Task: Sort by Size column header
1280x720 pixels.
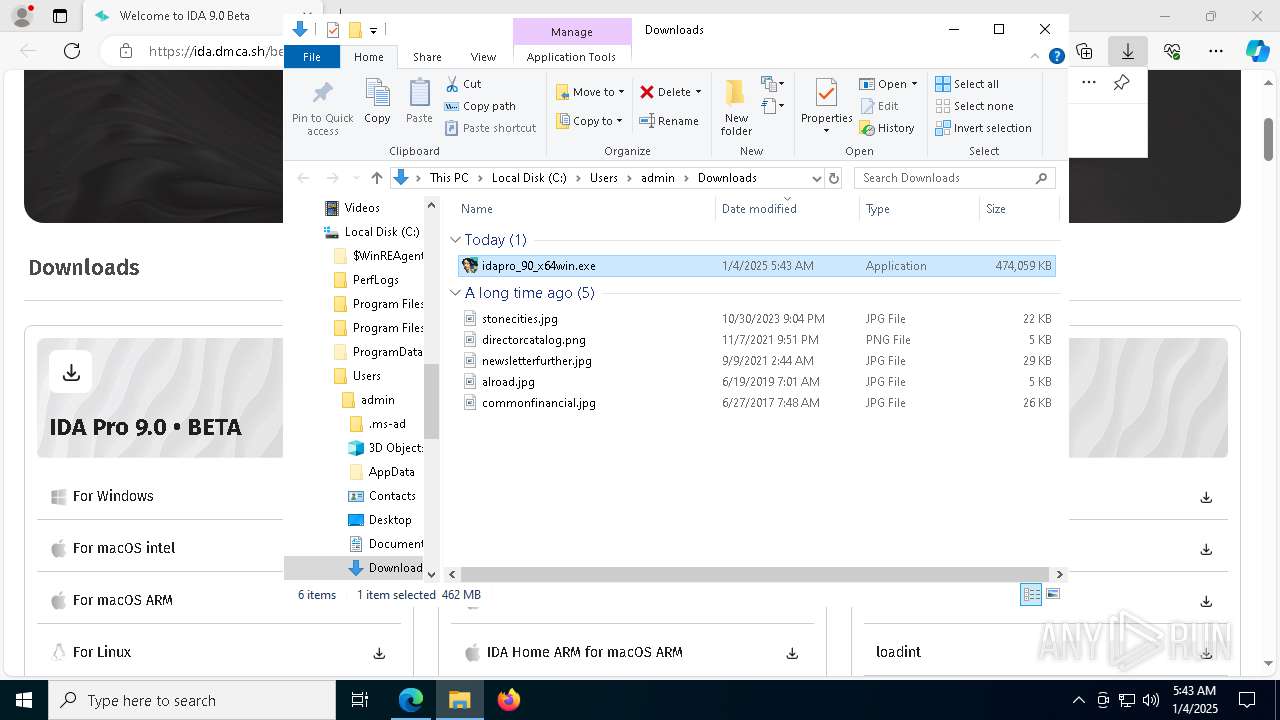Action: point(1018,209)
